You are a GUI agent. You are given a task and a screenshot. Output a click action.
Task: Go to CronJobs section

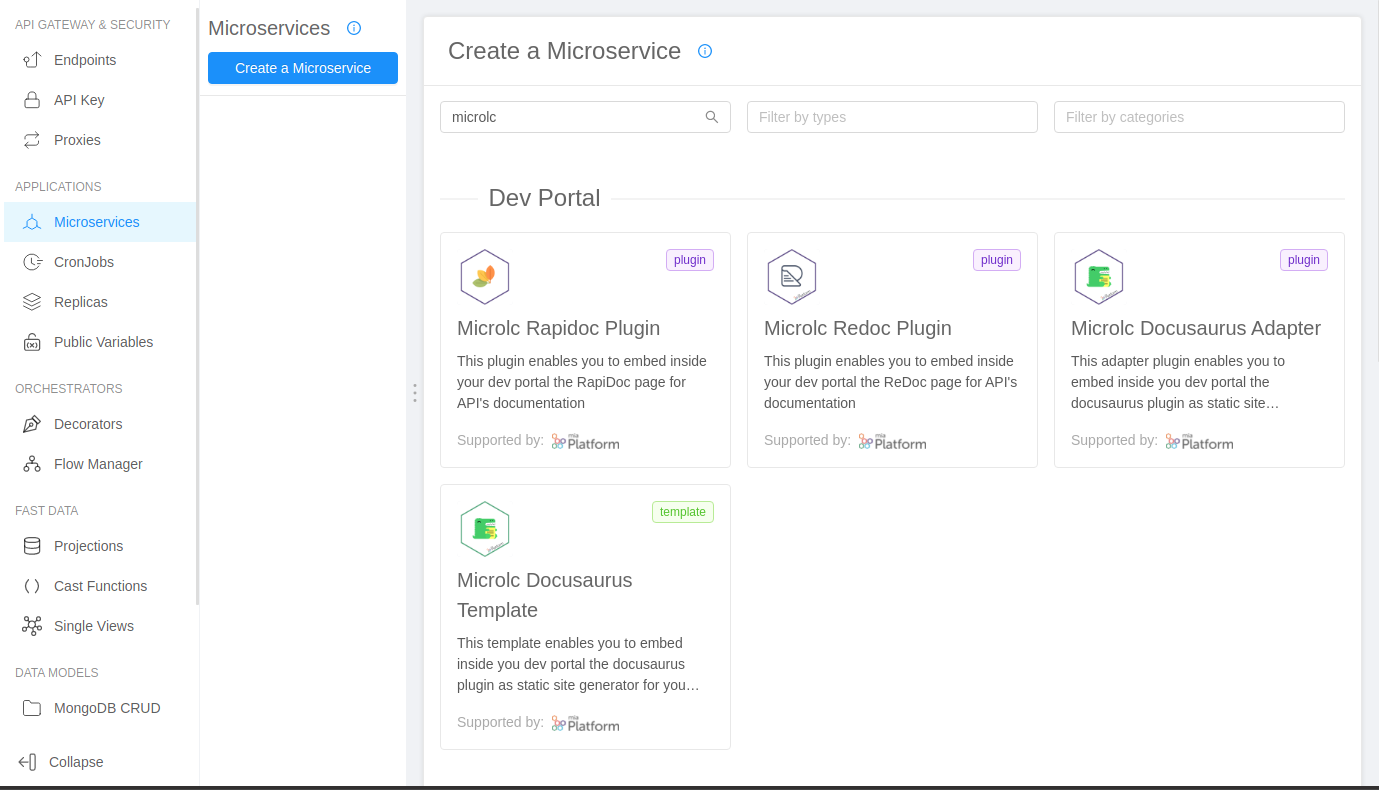click(x=84, y=262)
